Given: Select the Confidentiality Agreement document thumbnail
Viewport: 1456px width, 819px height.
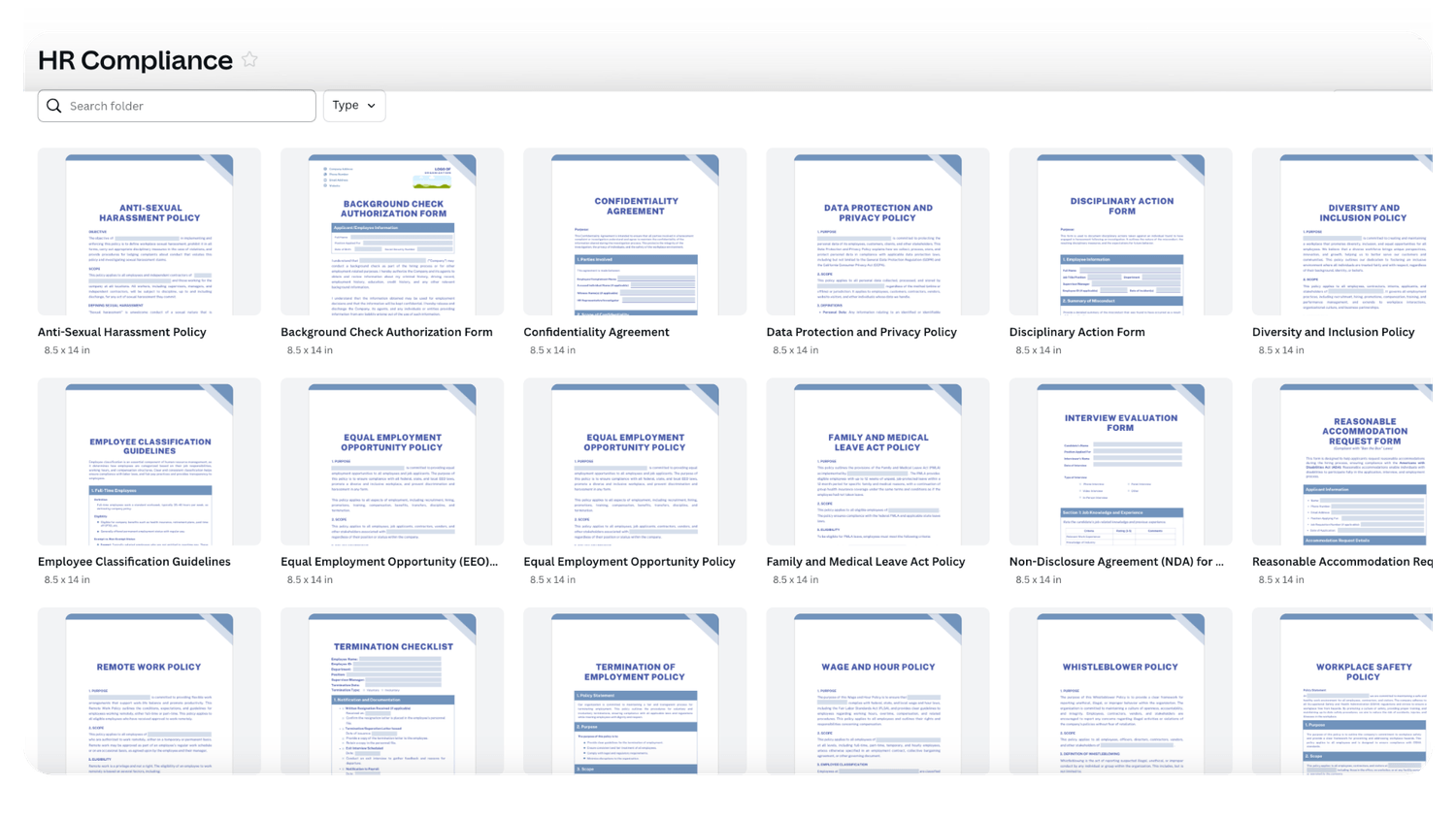Looking at the screenshot, I should point(635,233).
